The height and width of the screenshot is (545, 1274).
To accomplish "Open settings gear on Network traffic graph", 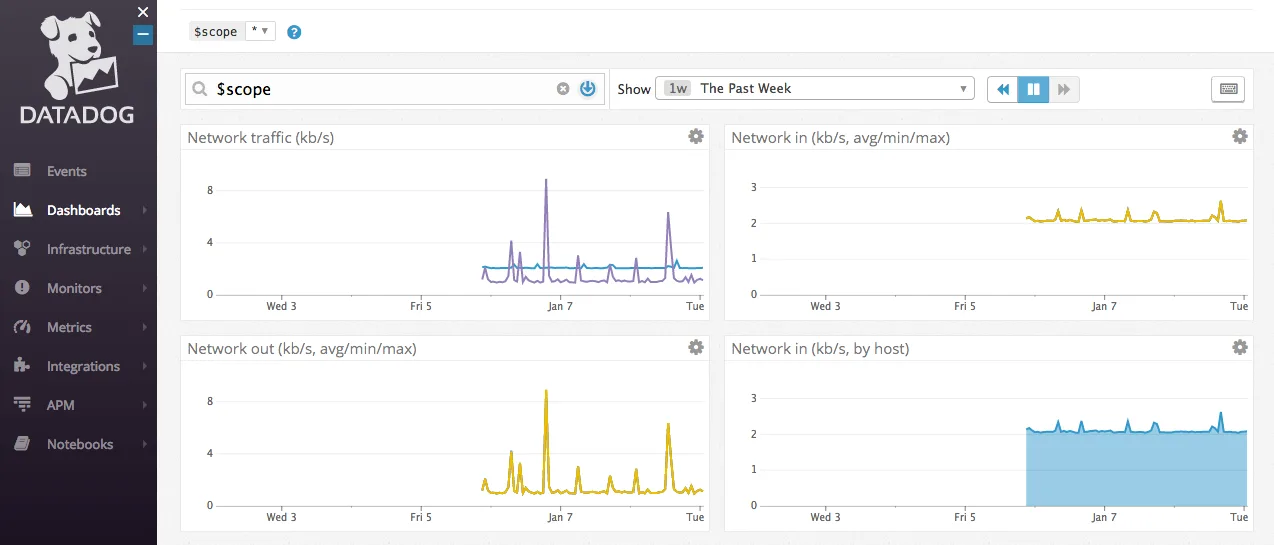I will coord(696,137).
